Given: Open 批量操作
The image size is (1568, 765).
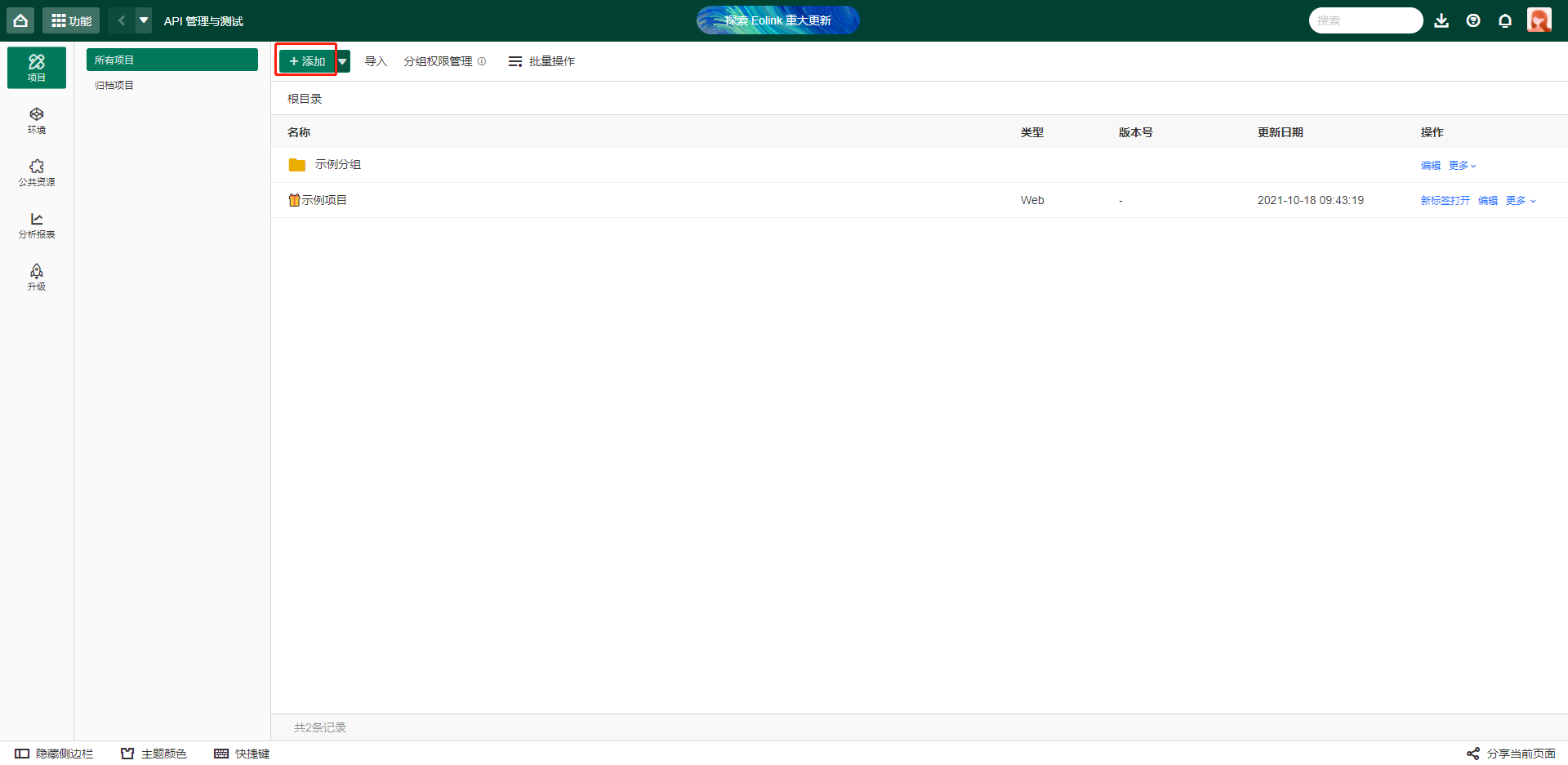Looking at the screenshot, I should pos(541,61).
